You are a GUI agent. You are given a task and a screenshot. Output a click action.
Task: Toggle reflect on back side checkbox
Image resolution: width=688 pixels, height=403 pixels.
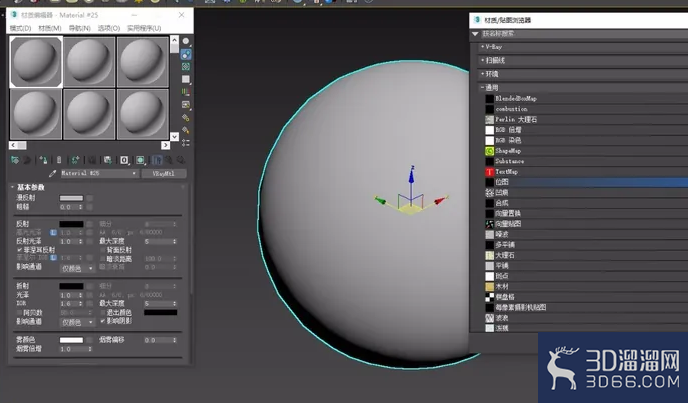coord(103,250)
